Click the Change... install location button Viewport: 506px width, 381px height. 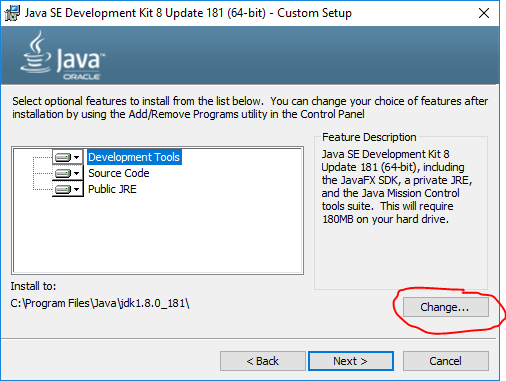tap(446, 307)
